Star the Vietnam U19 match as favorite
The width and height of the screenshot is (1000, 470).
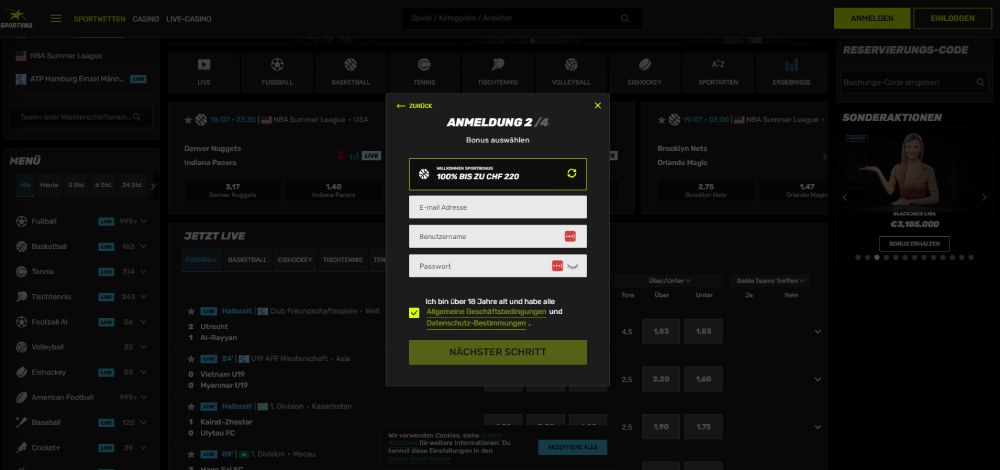tap(189, 358)
